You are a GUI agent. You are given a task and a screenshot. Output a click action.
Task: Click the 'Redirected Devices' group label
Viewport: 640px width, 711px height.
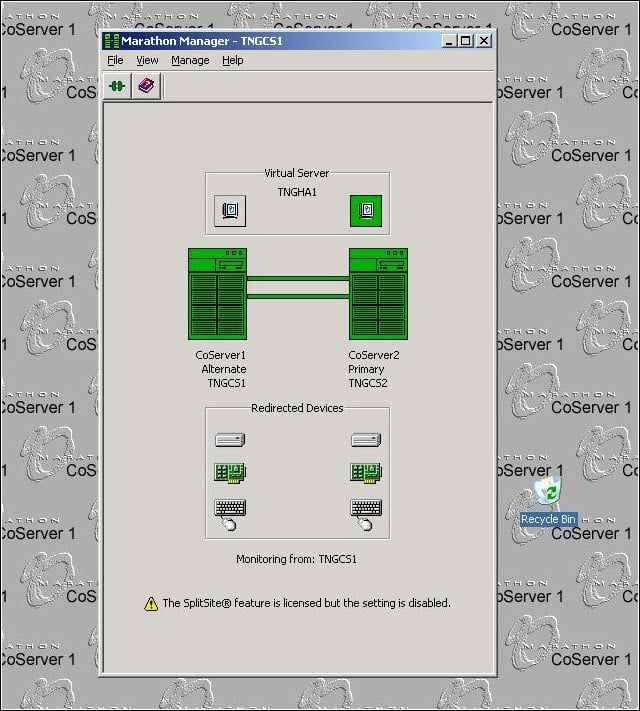coord(297,408)
